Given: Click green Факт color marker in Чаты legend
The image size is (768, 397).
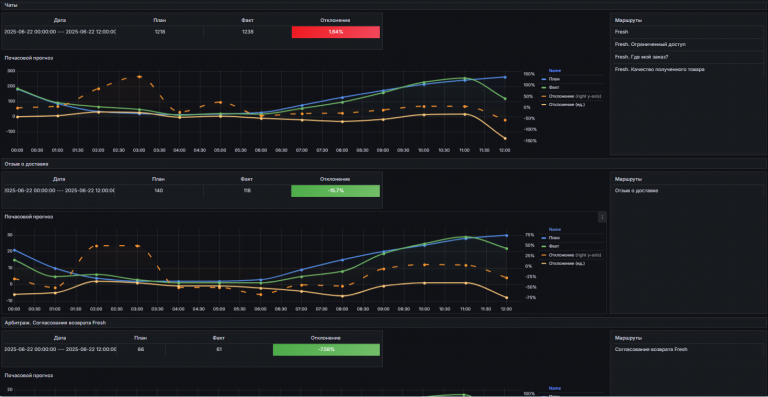Looking at the screenshot, I should click(544, 87).
